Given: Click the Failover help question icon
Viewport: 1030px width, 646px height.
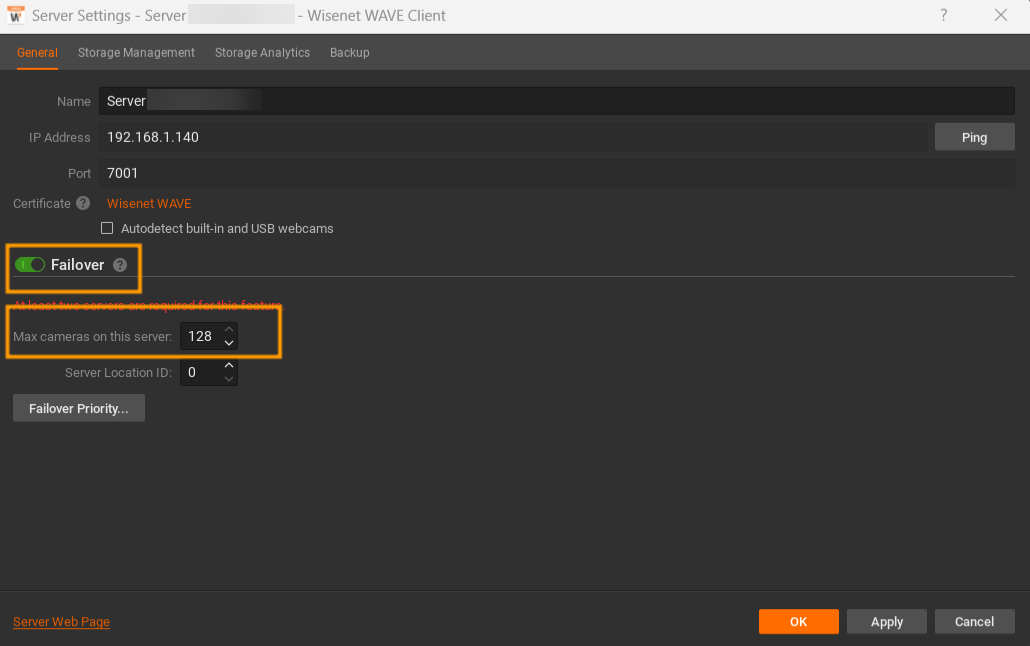Looking at the screenshot, I should [x=120, y=265].
